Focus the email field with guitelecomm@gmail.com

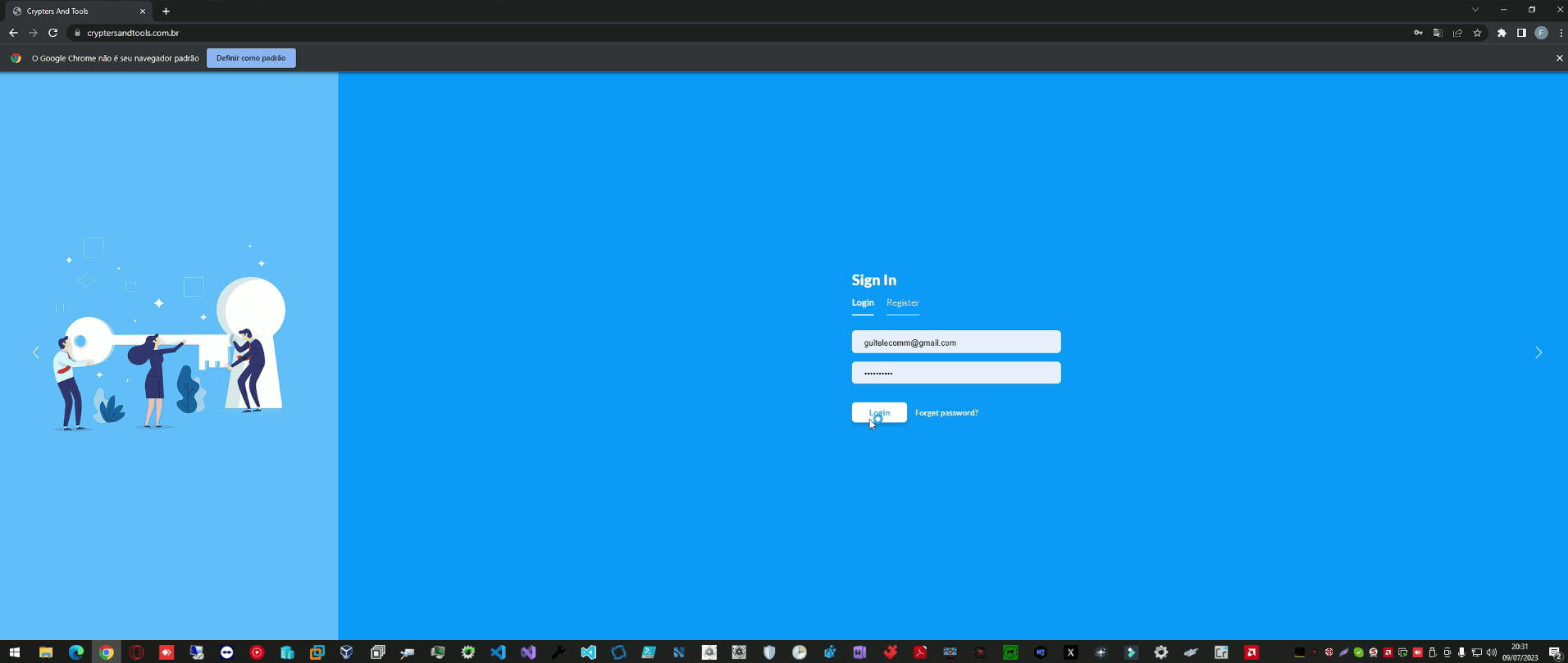point(956,342)
